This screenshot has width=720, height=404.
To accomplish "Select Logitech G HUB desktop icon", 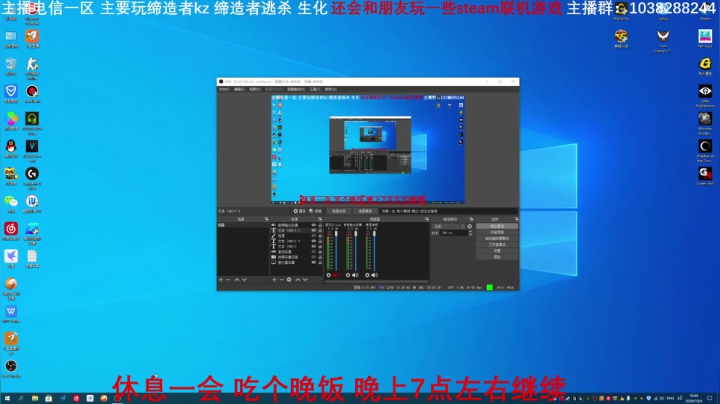I will 32,177.
